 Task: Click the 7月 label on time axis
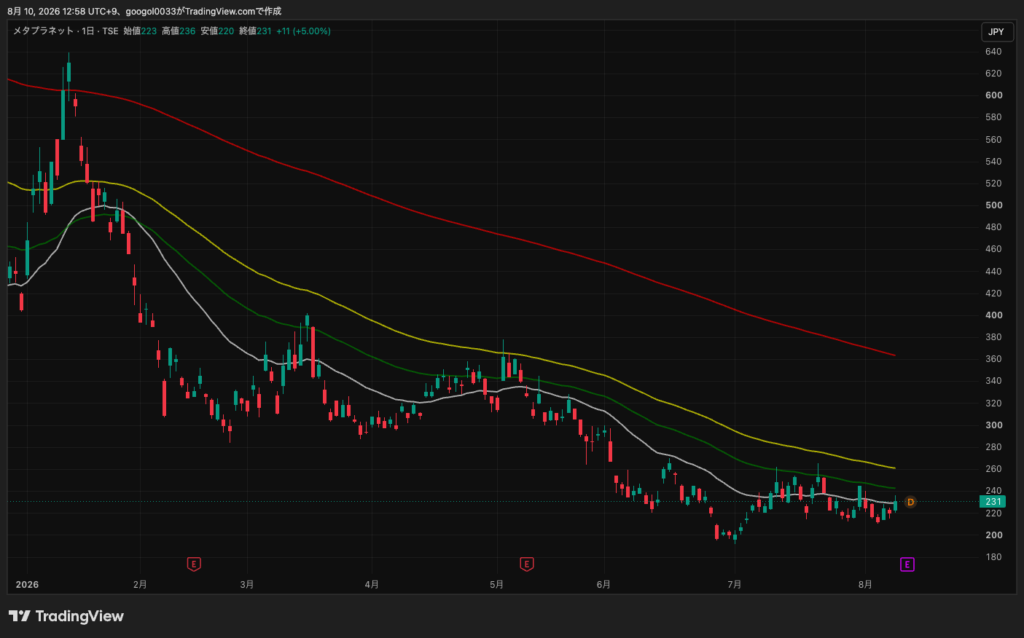coord(734,584)
